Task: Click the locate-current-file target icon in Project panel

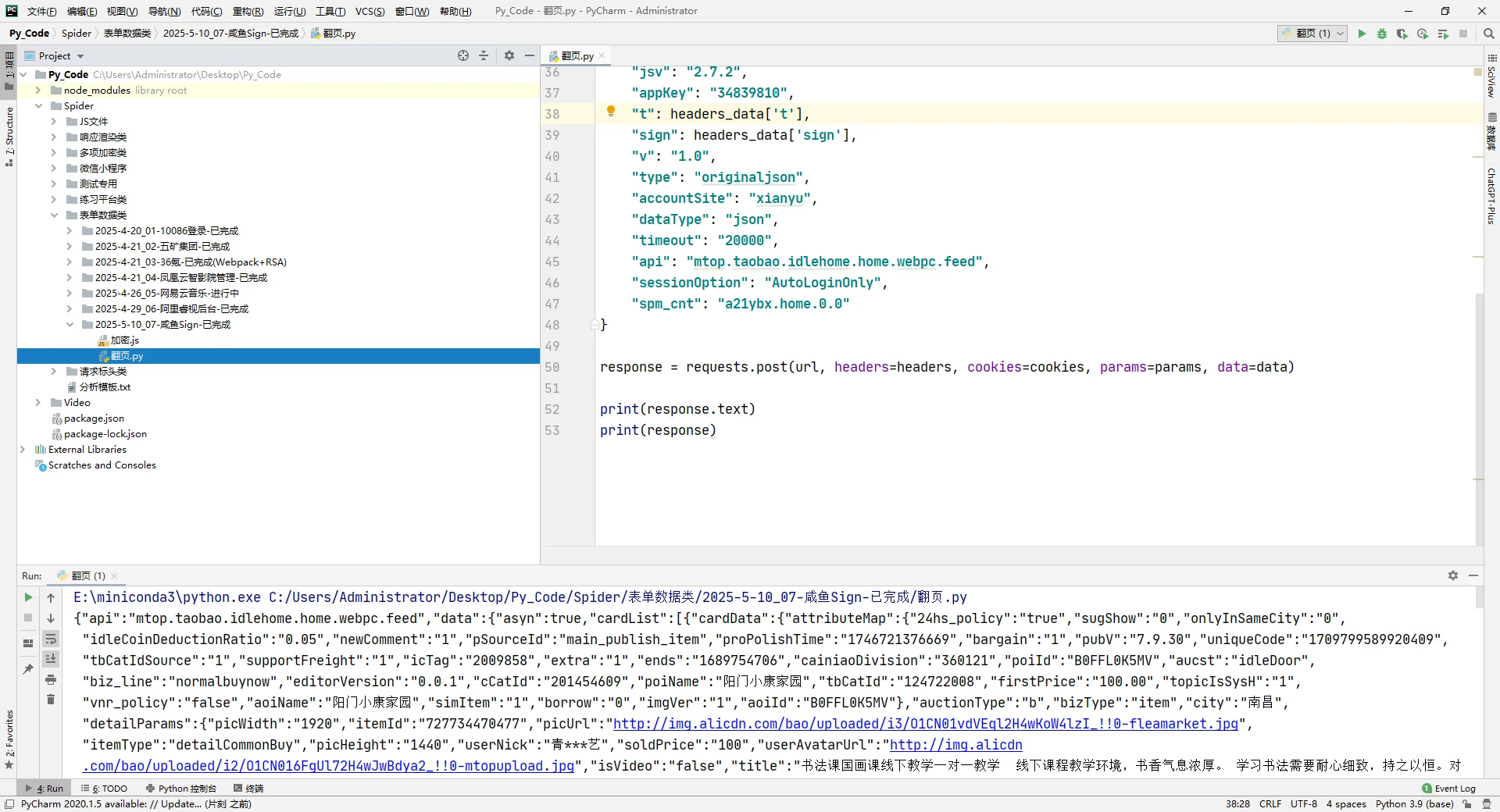Action: point(463,55)
